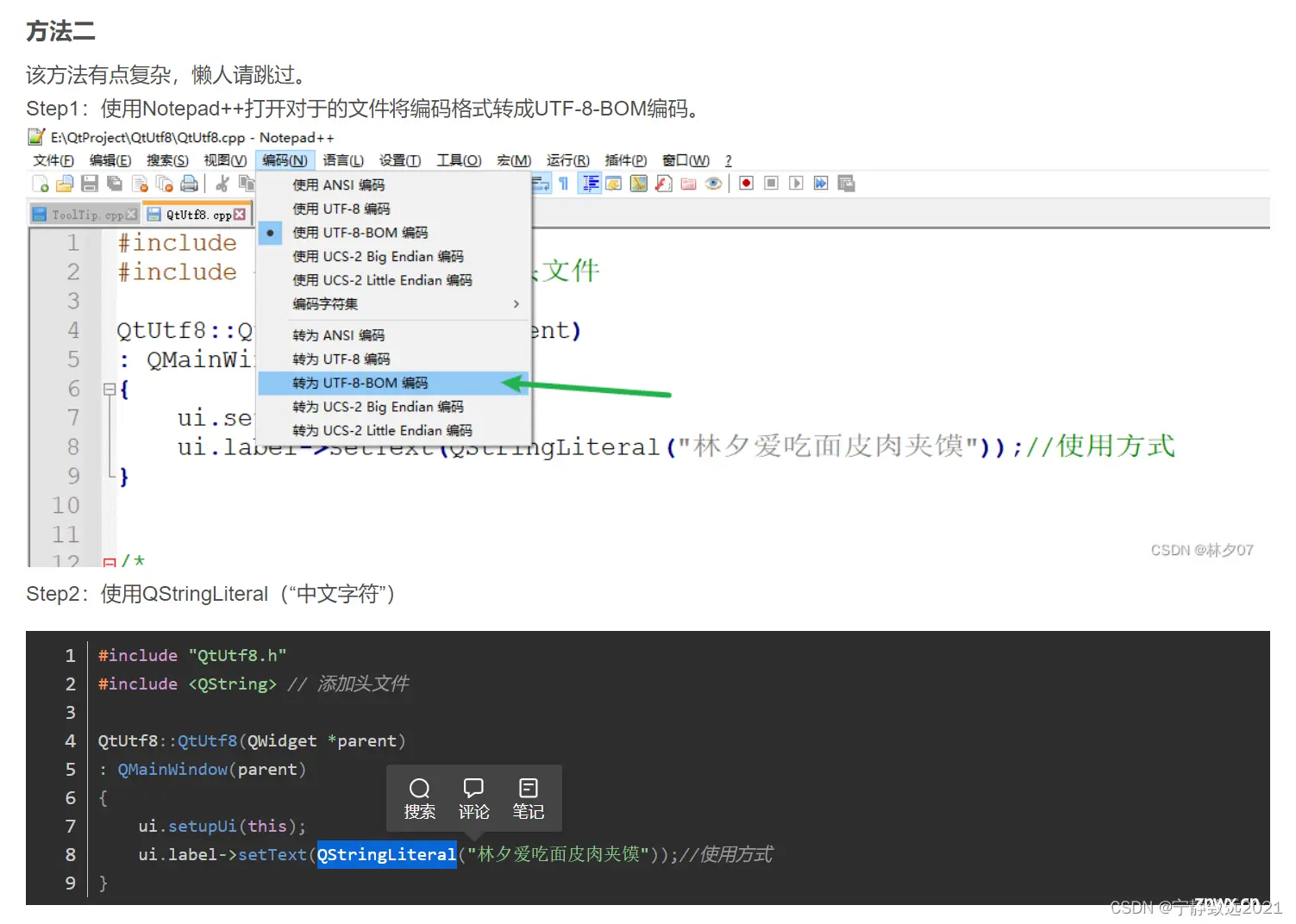Click the Open file folder icon

[65, 184]
